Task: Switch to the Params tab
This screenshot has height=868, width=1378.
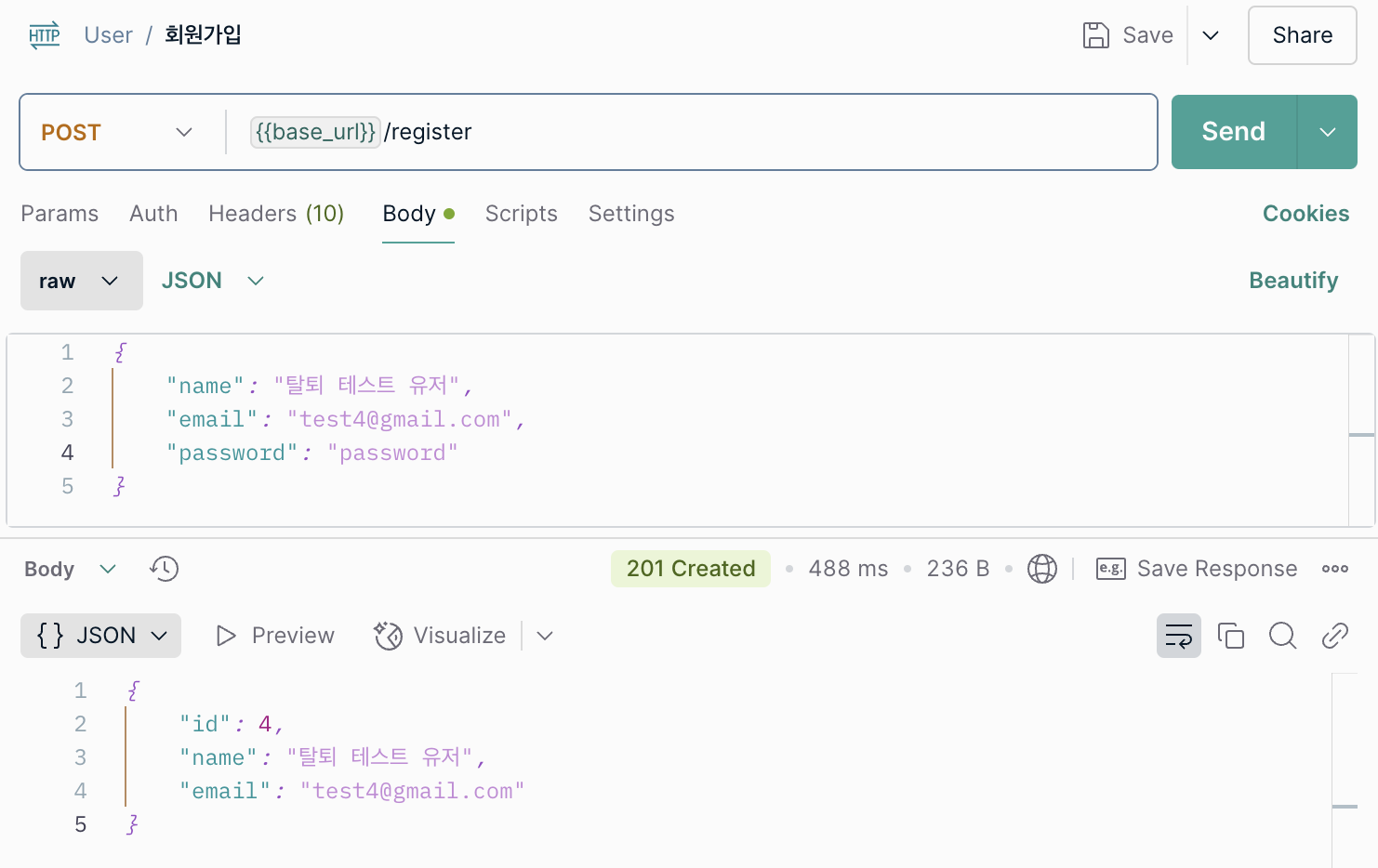Action: 60,214
